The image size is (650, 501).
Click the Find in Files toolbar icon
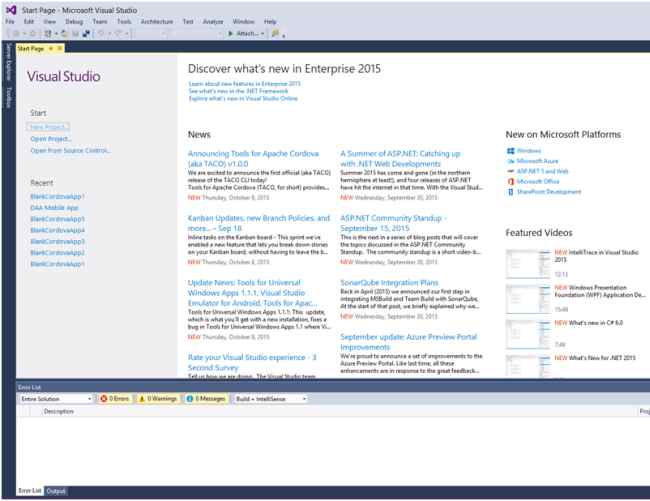coord(275,34)
